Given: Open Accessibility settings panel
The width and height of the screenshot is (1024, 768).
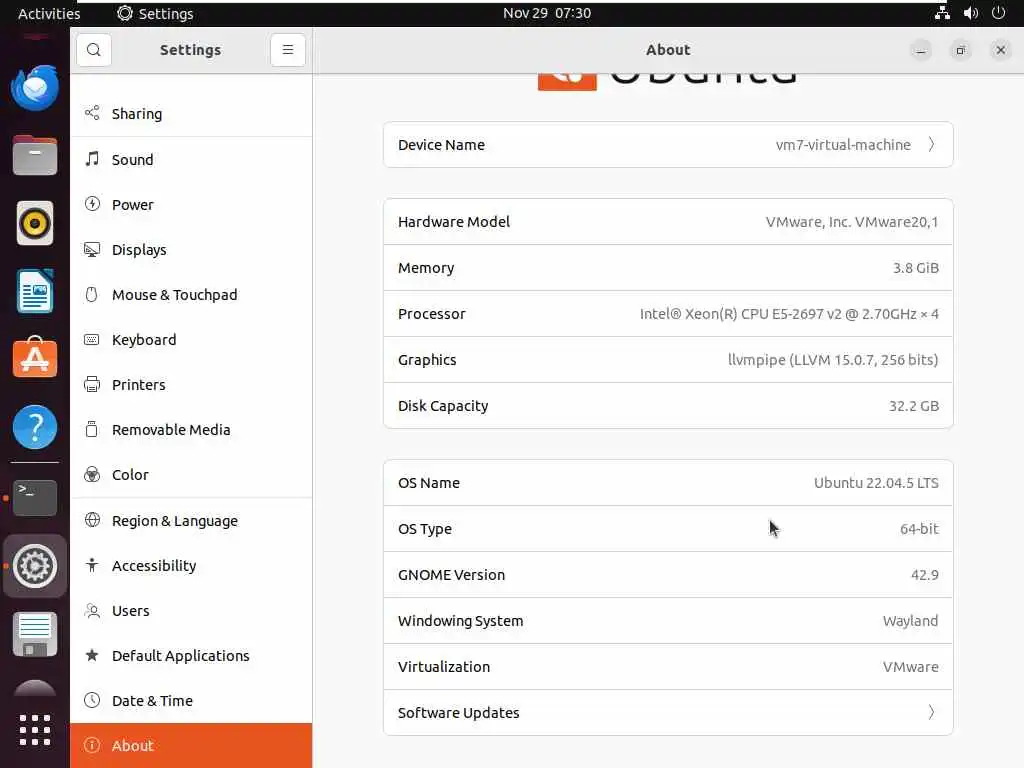Looking at the screenshot, I should tap(191, 566).
